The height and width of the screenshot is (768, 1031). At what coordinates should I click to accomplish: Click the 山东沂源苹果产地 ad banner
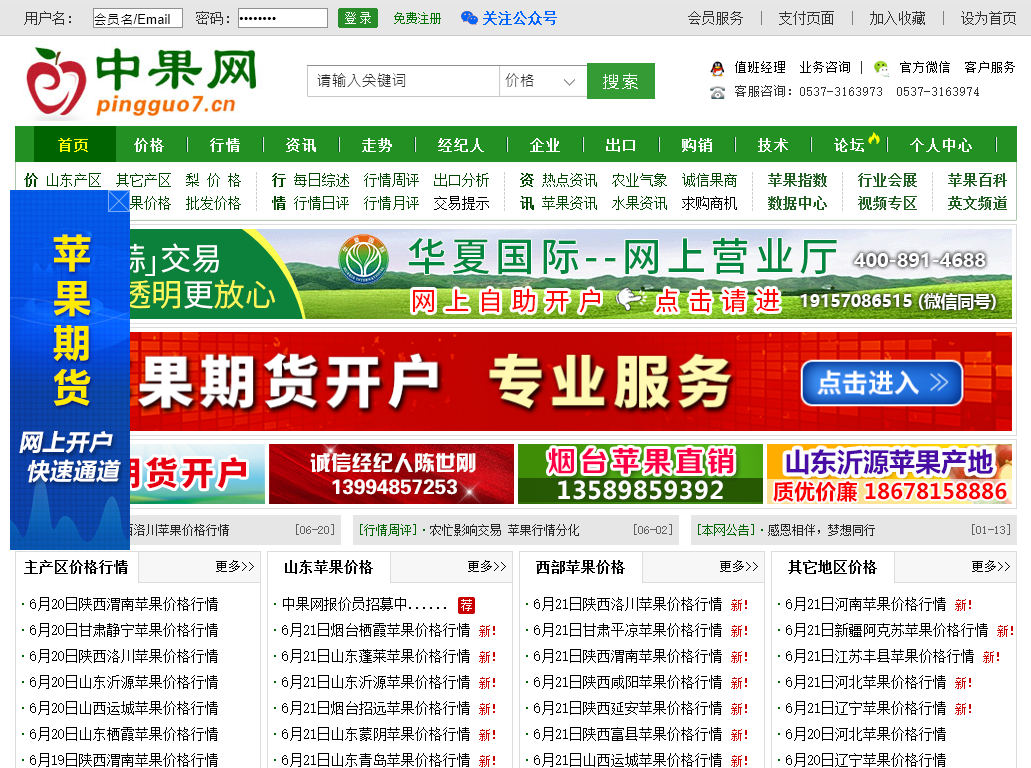[x=890, y=474]
